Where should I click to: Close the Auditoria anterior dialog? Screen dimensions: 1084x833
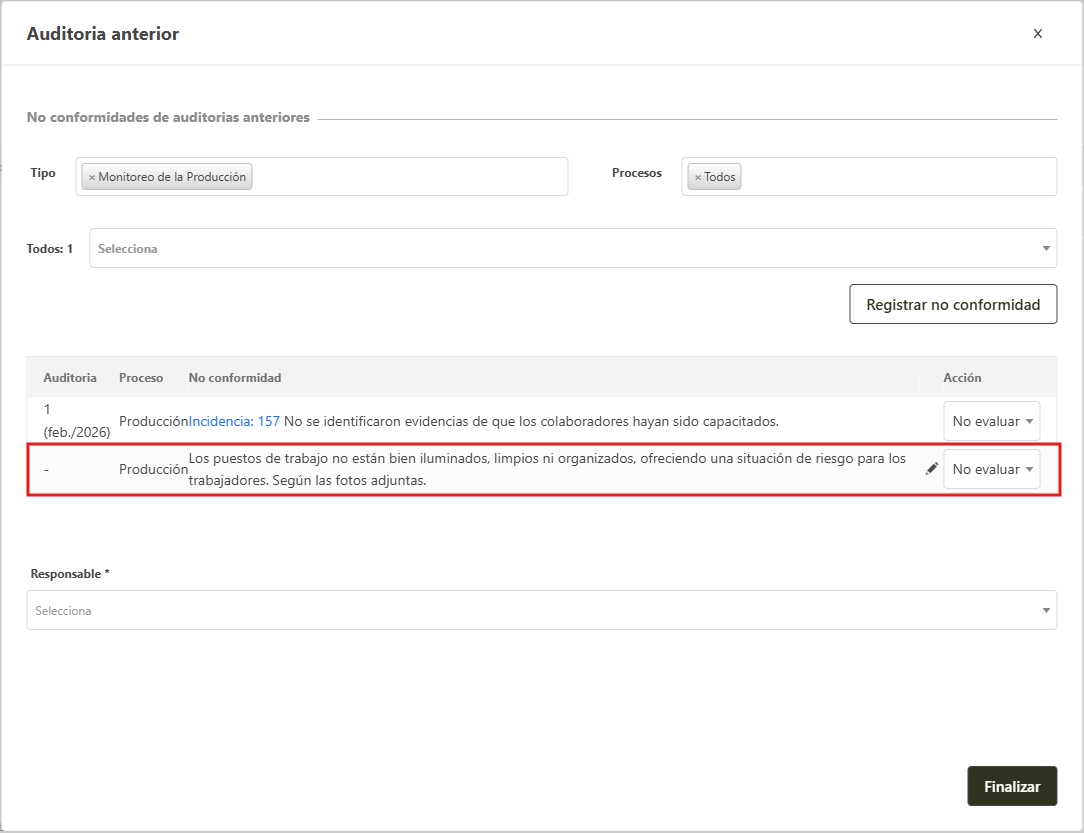1037,33
